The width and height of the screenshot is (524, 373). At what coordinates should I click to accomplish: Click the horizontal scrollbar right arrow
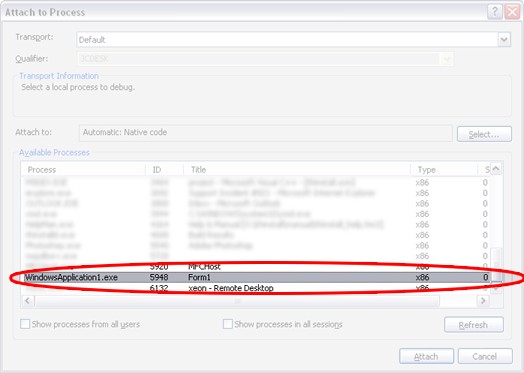coord(483,301)
